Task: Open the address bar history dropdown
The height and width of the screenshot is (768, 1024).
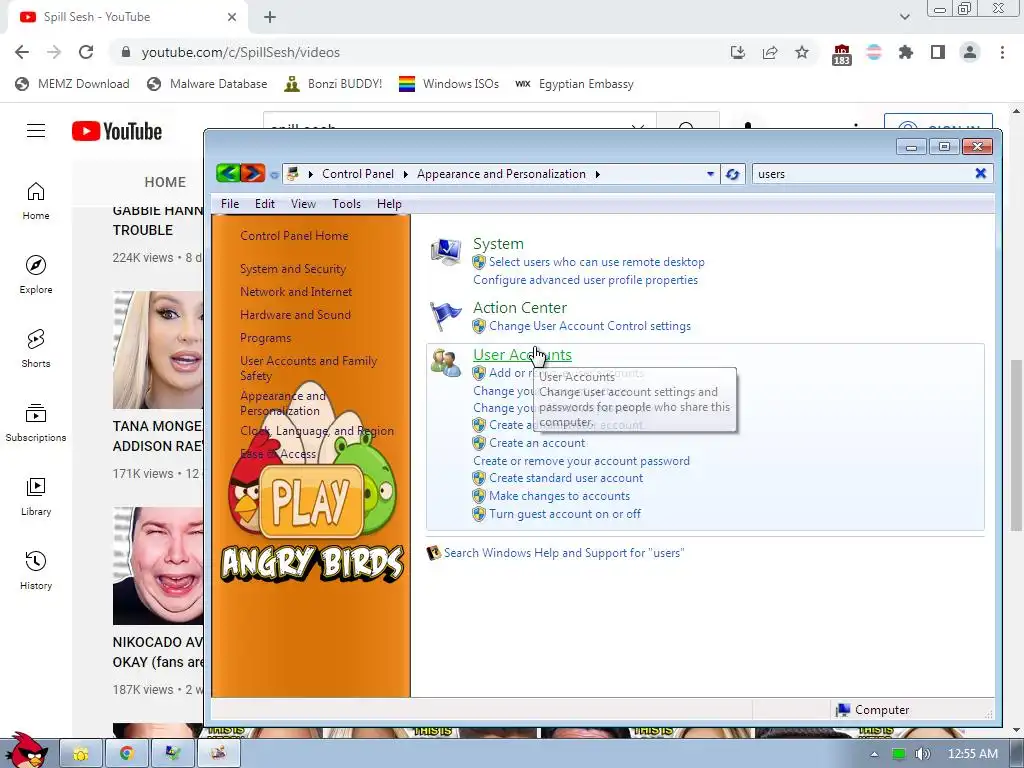Action: tap(710, 174)
